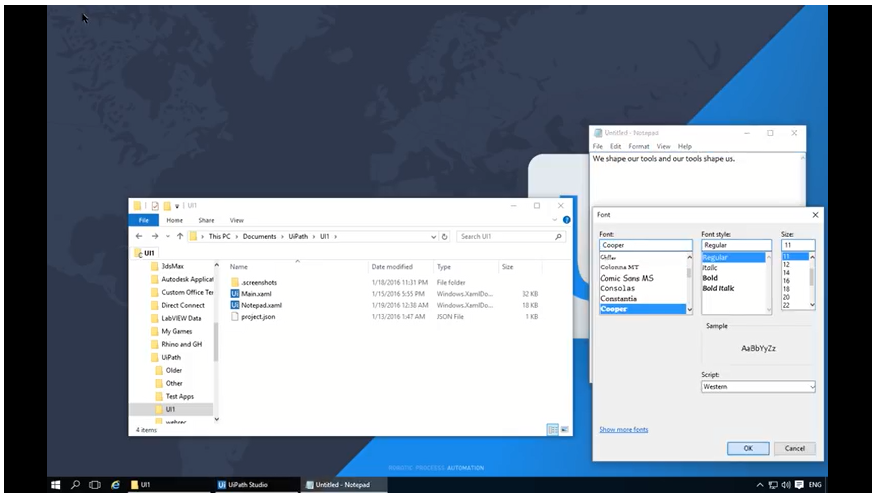This screenshot has width=877, height=497.
Task: Select Test Apps folder in tree
Action: (179, 396)
